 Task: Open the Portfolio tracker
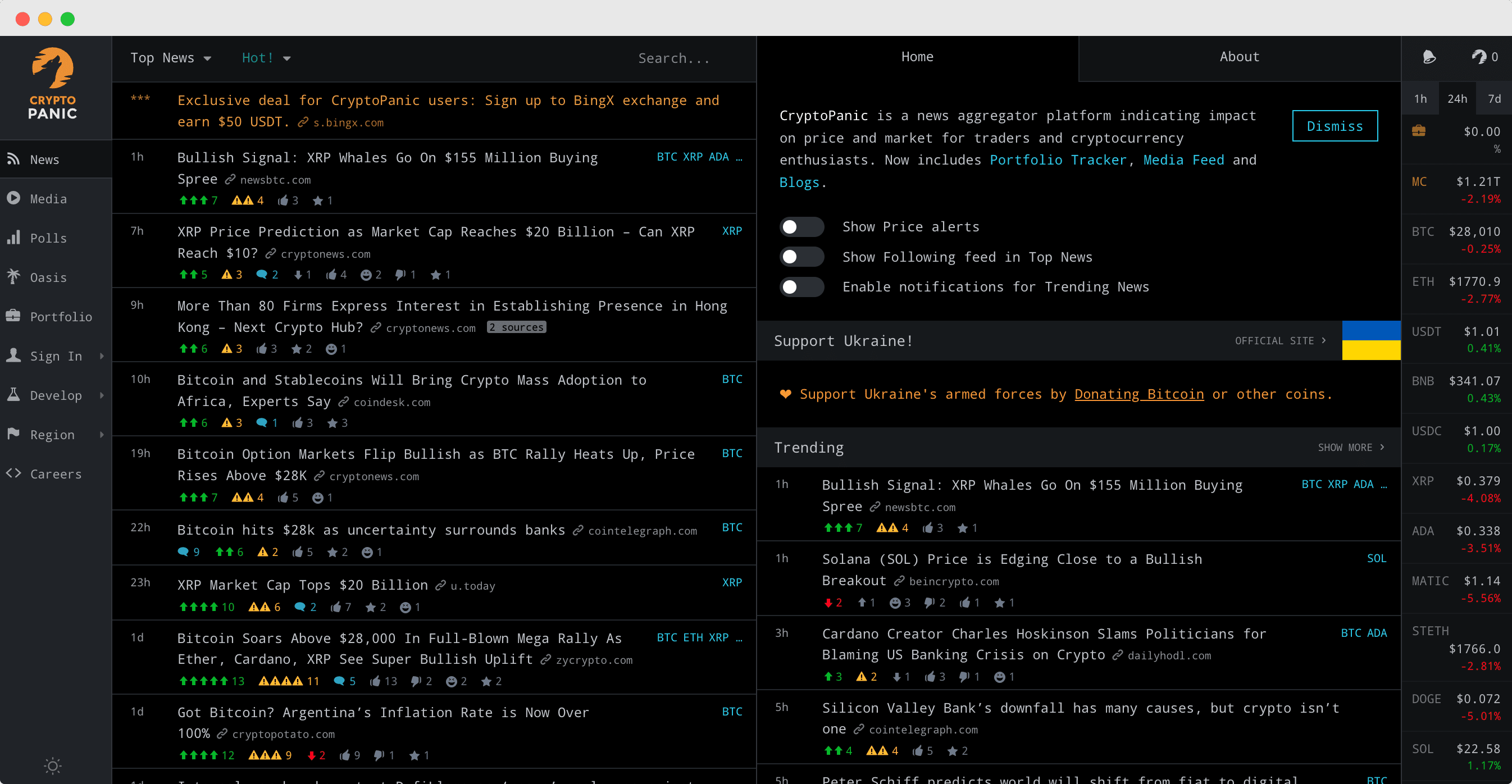(x=61, y=316)
